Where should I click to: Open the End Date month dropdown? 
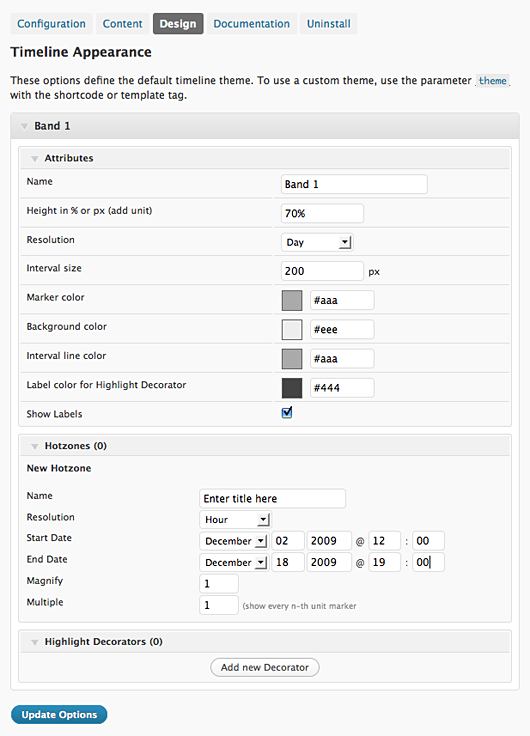pos(234,562)
